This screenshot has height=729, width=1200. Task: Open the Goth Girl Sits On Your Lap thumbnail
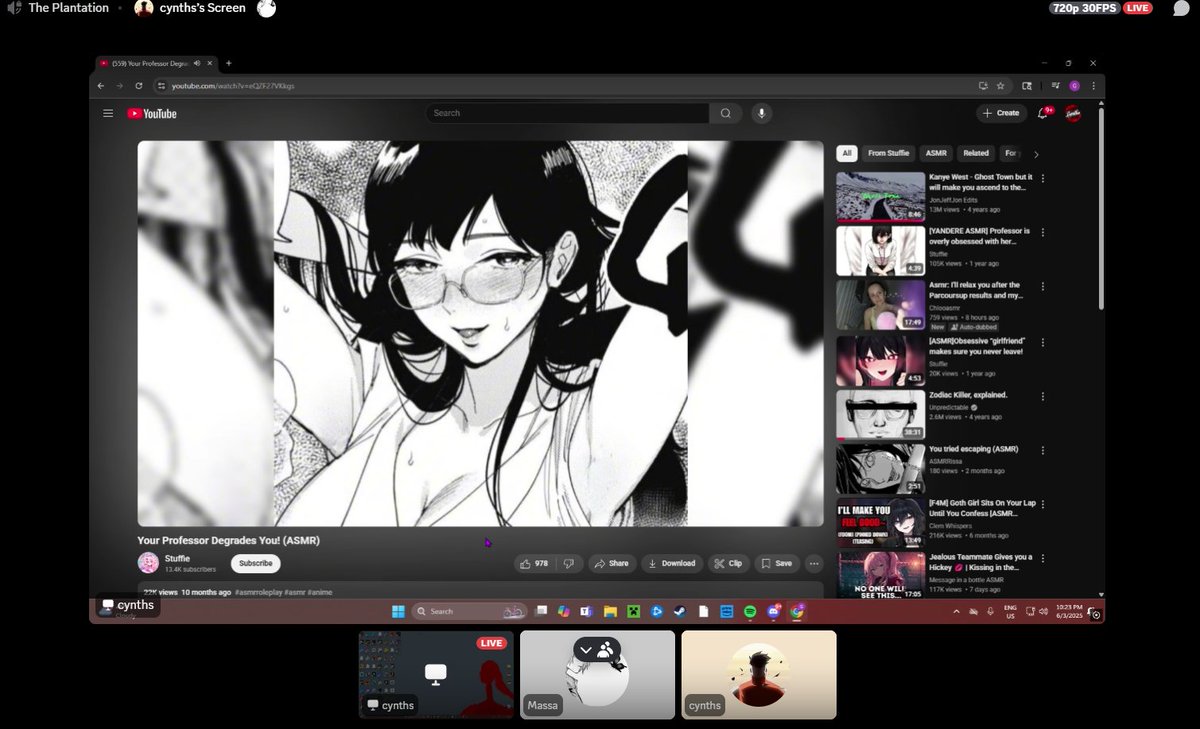(881, 523)
